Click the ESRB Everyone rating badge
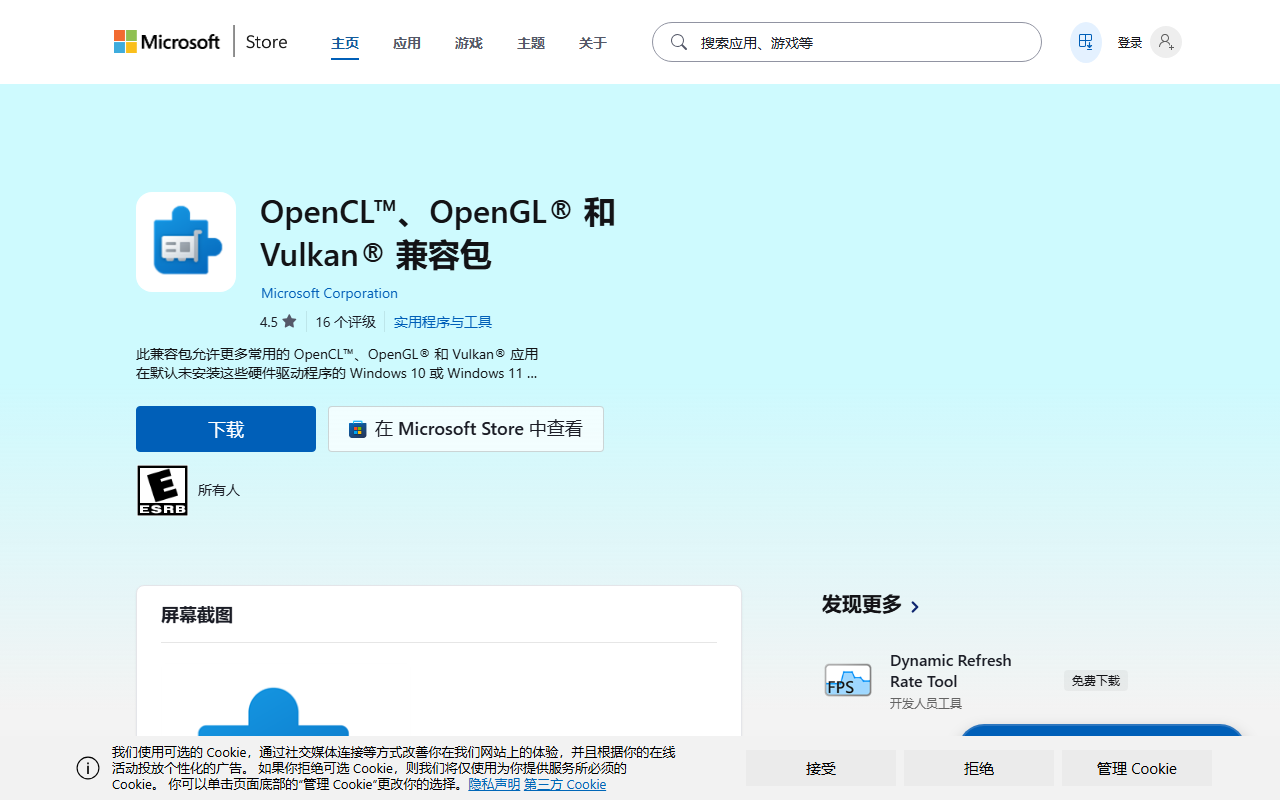This screenshot has width=1280, height=800. 162,490
